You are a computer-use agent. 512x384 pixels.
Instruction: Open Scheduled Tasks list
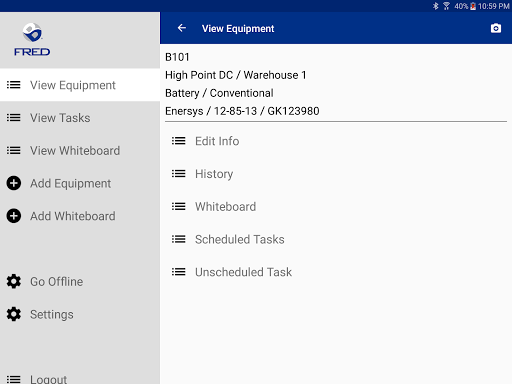pyautogui.click(x=336, y=239)
